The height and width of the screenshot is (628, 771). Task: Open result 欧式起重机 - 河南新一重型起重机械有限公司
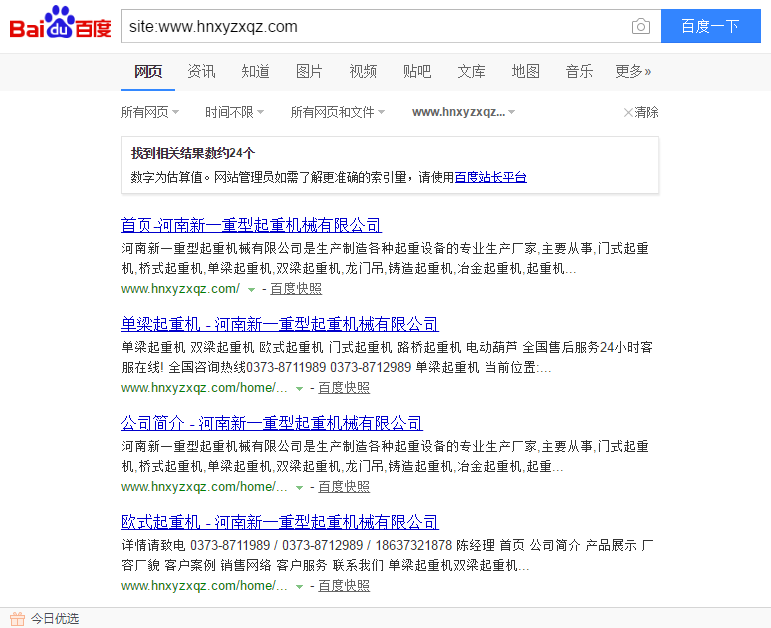click(280, 522)
